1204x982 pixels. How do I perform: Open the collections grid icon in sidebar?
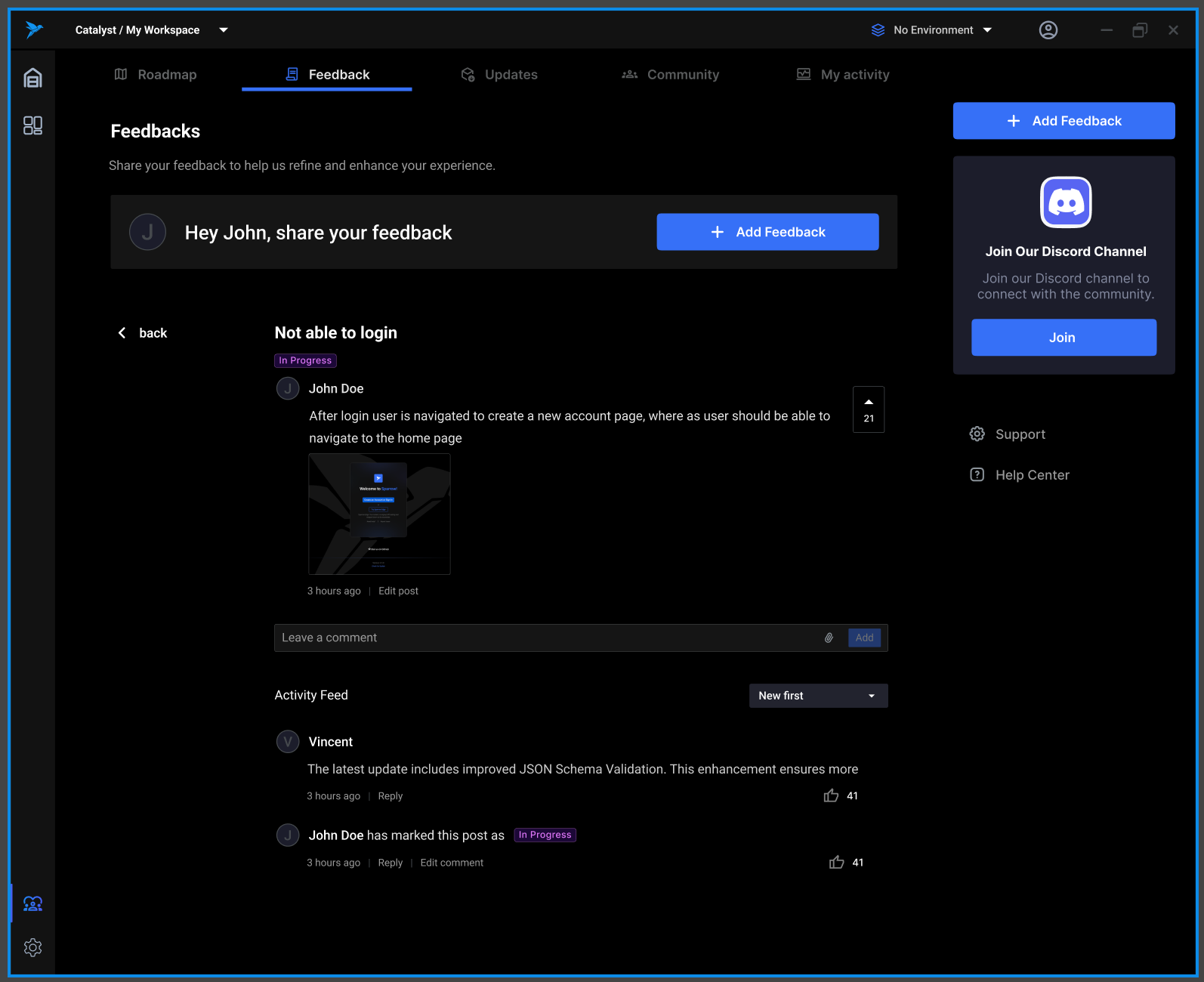32,125
